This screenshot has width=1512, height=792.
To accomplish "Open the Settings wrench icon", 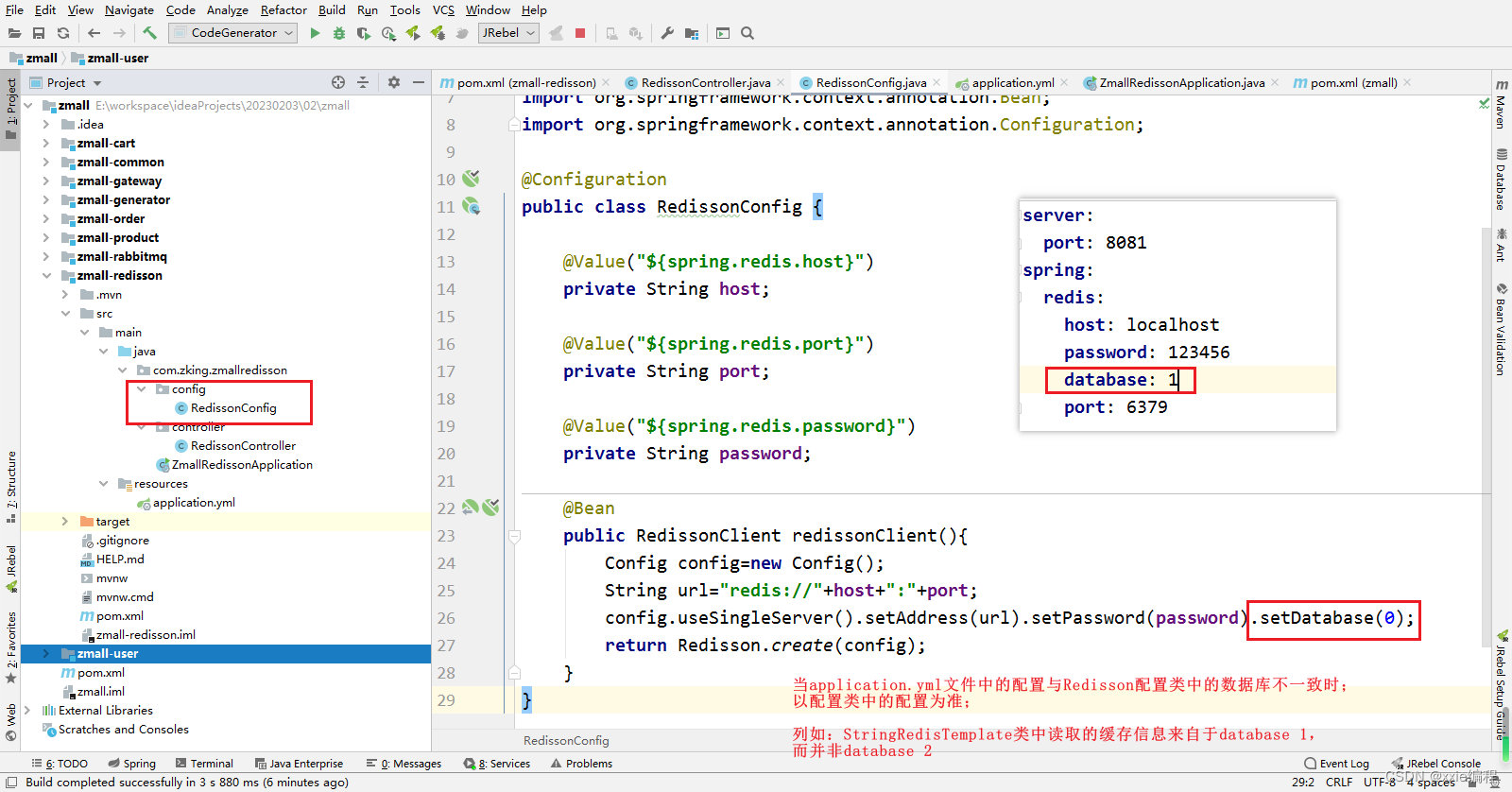I will (667, 33).
